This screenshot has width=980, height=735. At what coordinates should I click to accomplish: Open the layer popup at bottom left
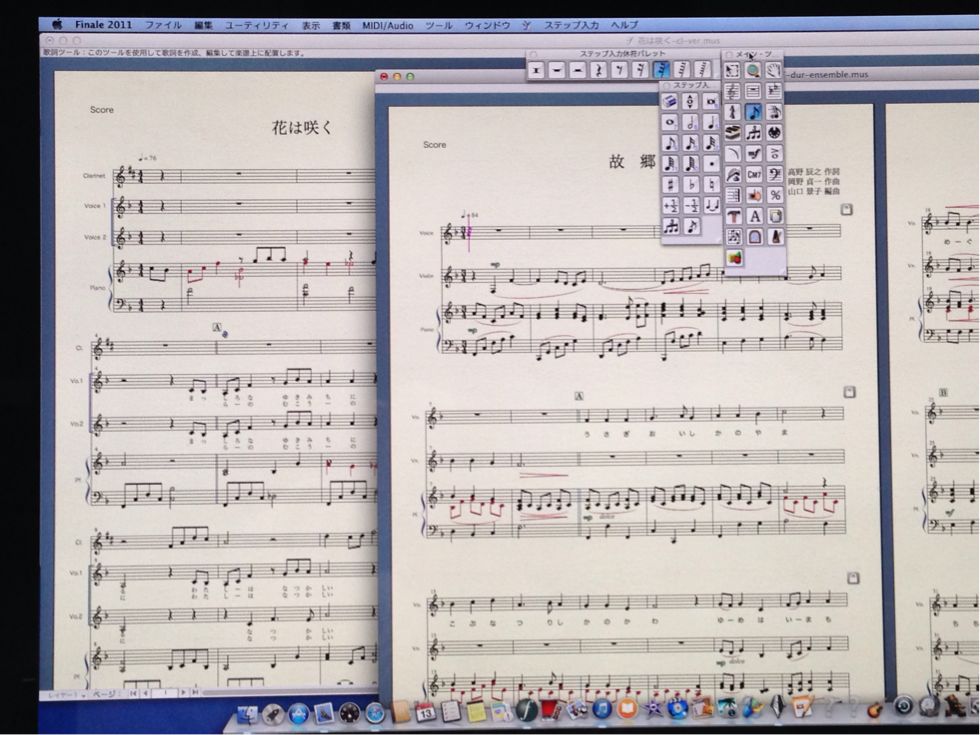(66, 694)
